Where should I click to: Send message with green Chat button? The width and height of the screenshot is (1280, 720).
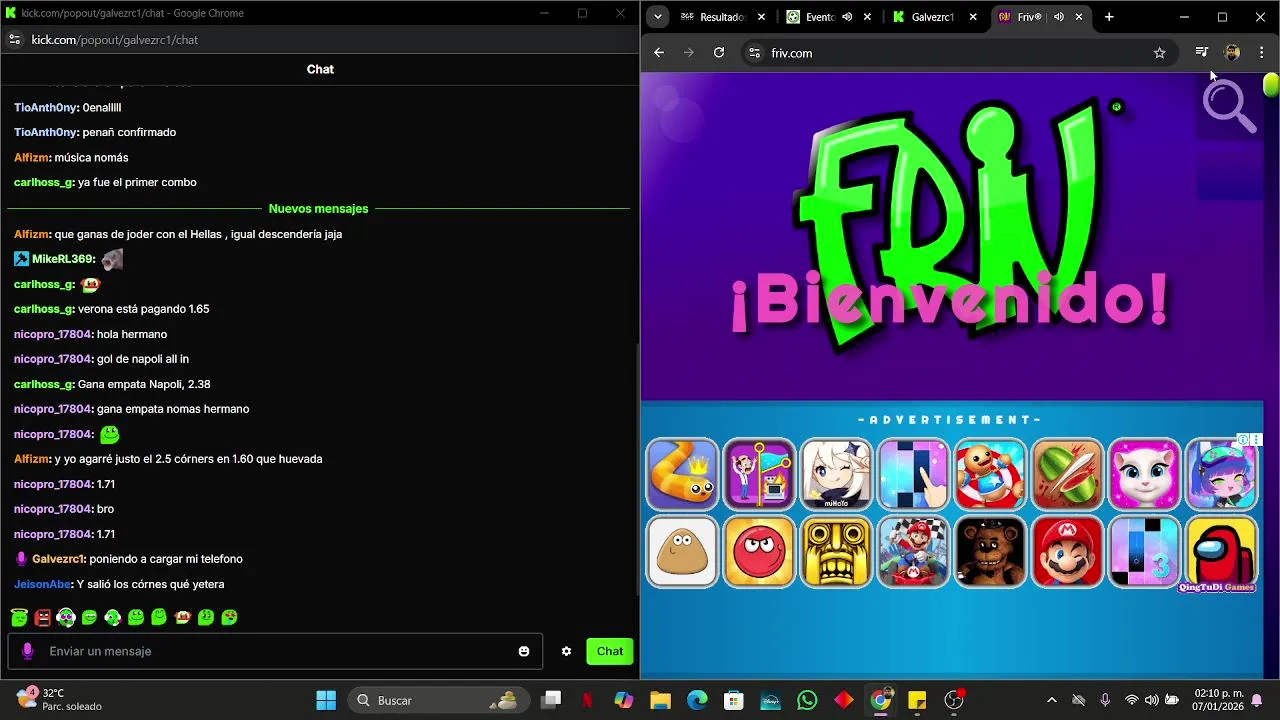[x=610, y=651]
